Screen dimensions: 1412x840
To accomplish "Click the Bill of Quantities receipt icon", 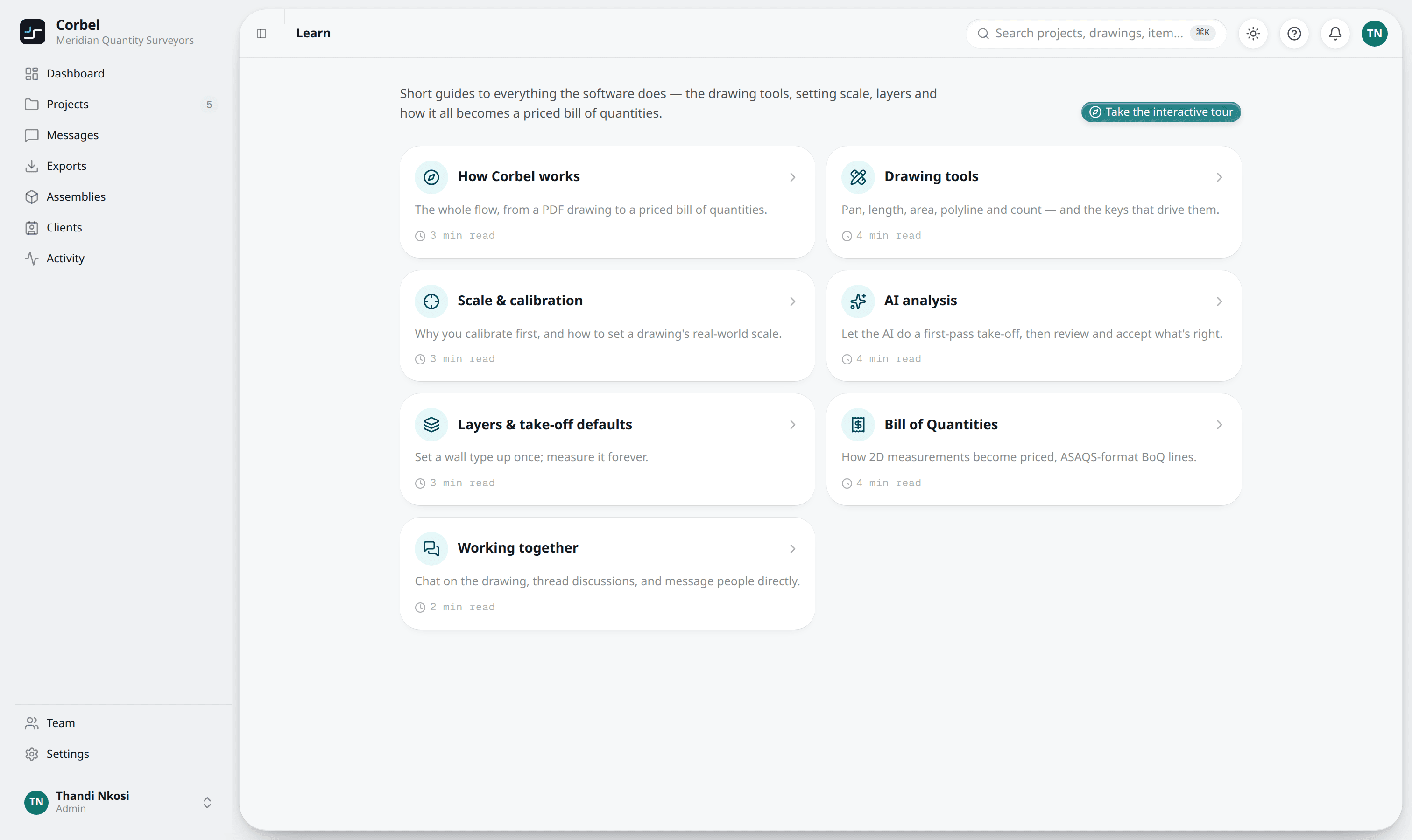I will pos(857,425).
